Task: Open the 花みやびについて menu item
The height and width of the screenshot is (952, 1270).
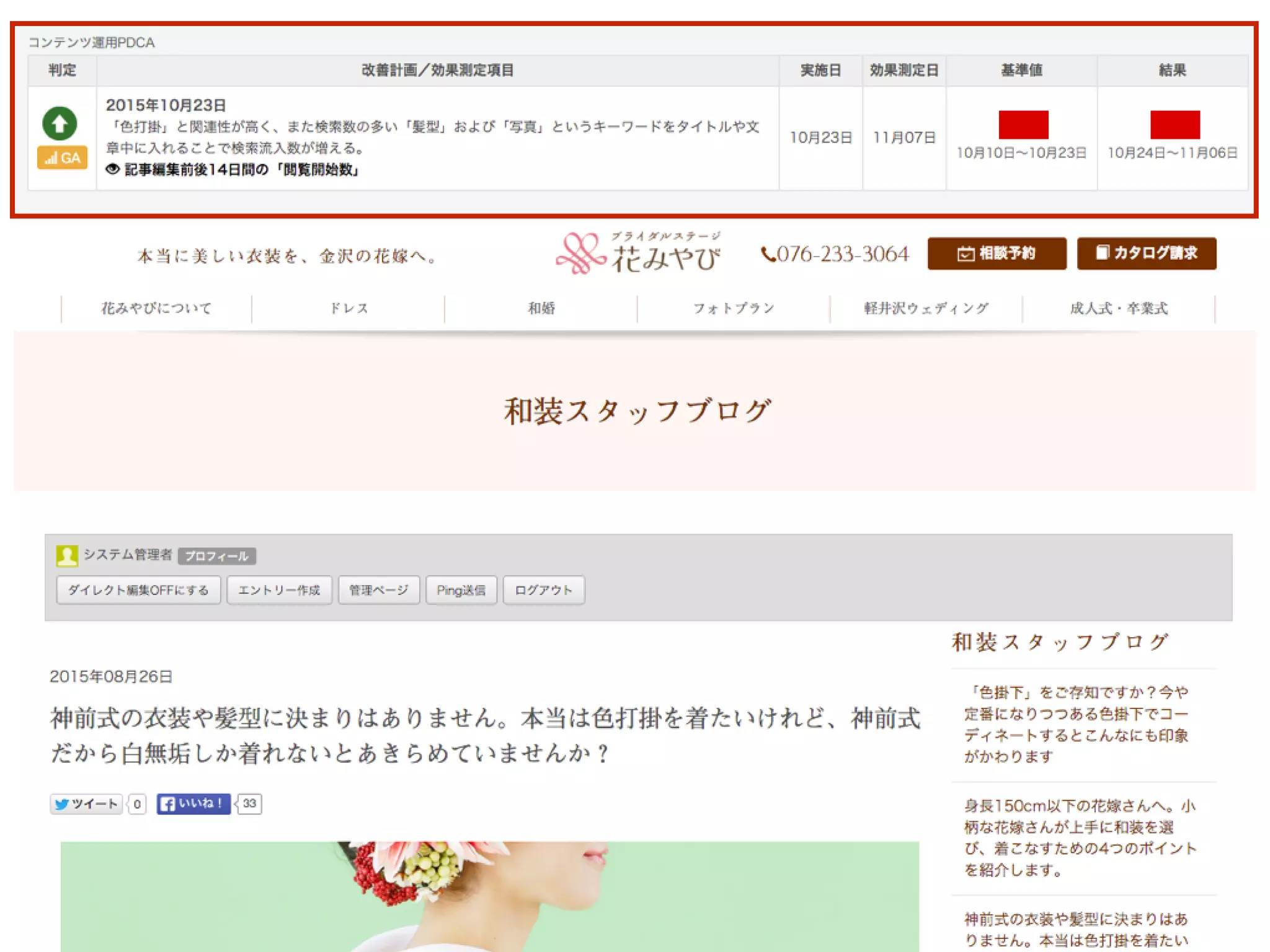Action: click(x=156, y=309)
